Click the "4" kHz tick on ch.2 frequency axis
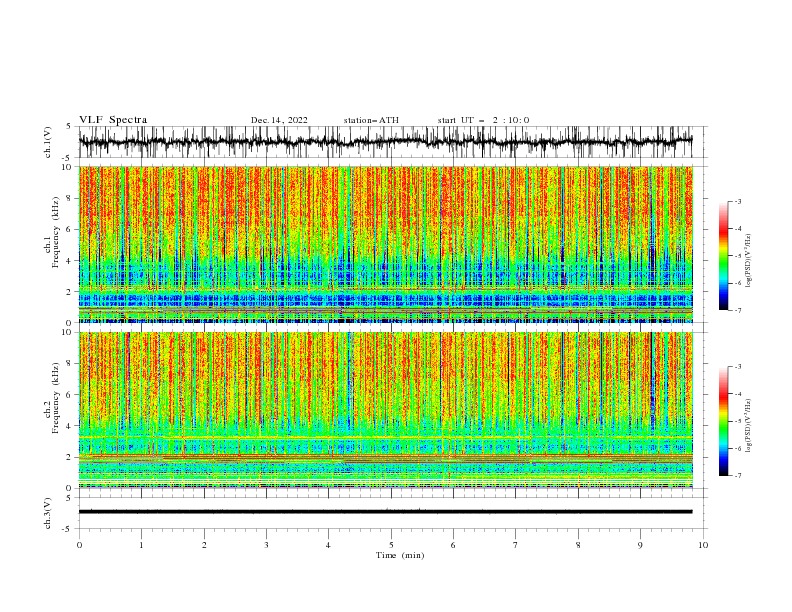The height and width of the screenshot is (612, 792). coord(70,426)
